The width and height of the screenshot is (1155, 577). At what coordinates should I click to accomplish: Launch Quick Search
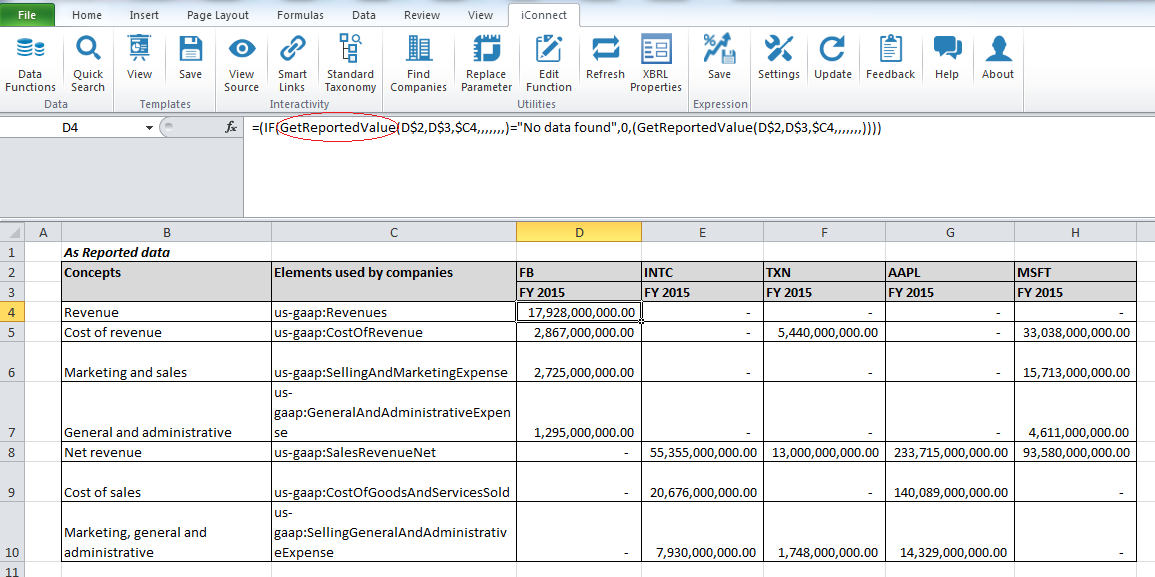pyautogui.click(x=88, y=65)
